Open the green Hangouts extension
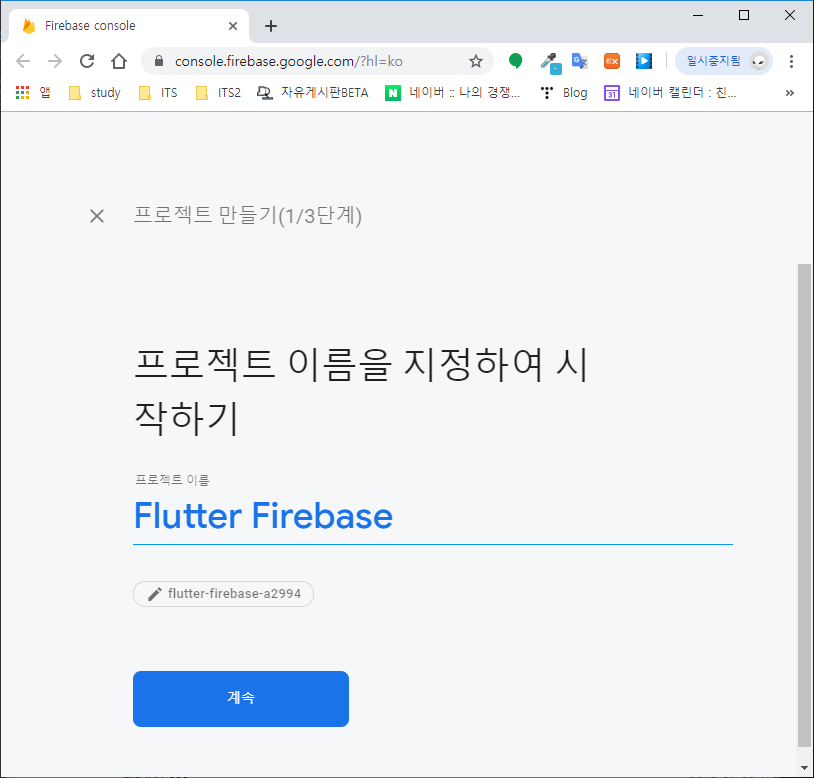Viewport: 814px width, 778px height. (515, 61)
